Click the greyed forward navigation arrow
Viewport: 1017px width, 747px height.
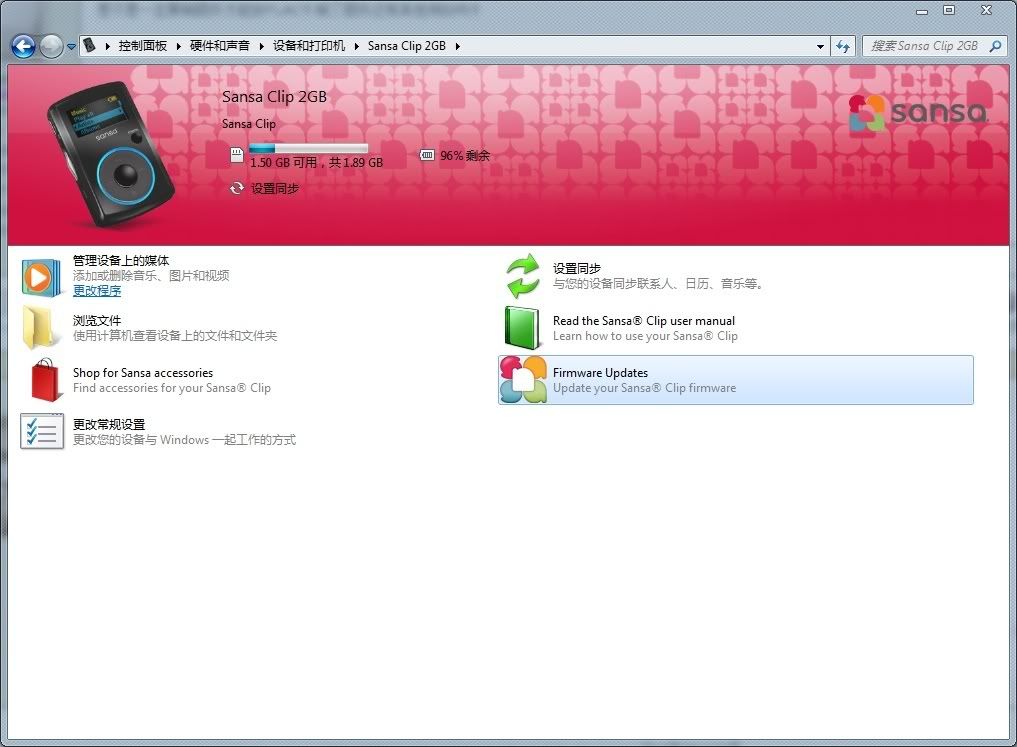(51, 46)
